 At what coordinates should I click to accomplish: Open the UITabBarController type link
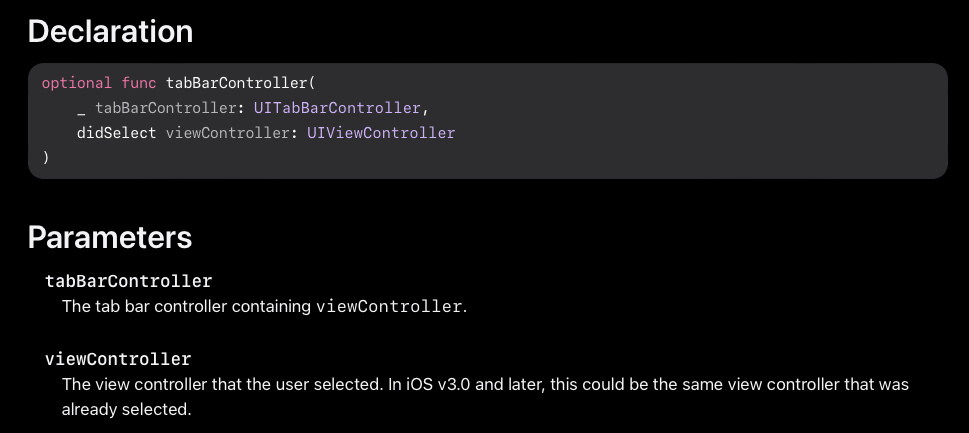coord(337,108)
